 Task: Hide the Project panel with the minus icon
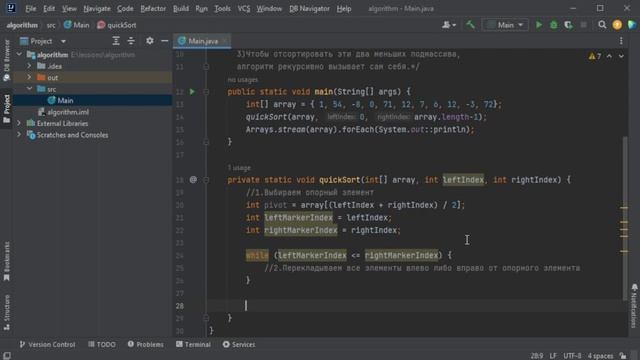point(164,41)
